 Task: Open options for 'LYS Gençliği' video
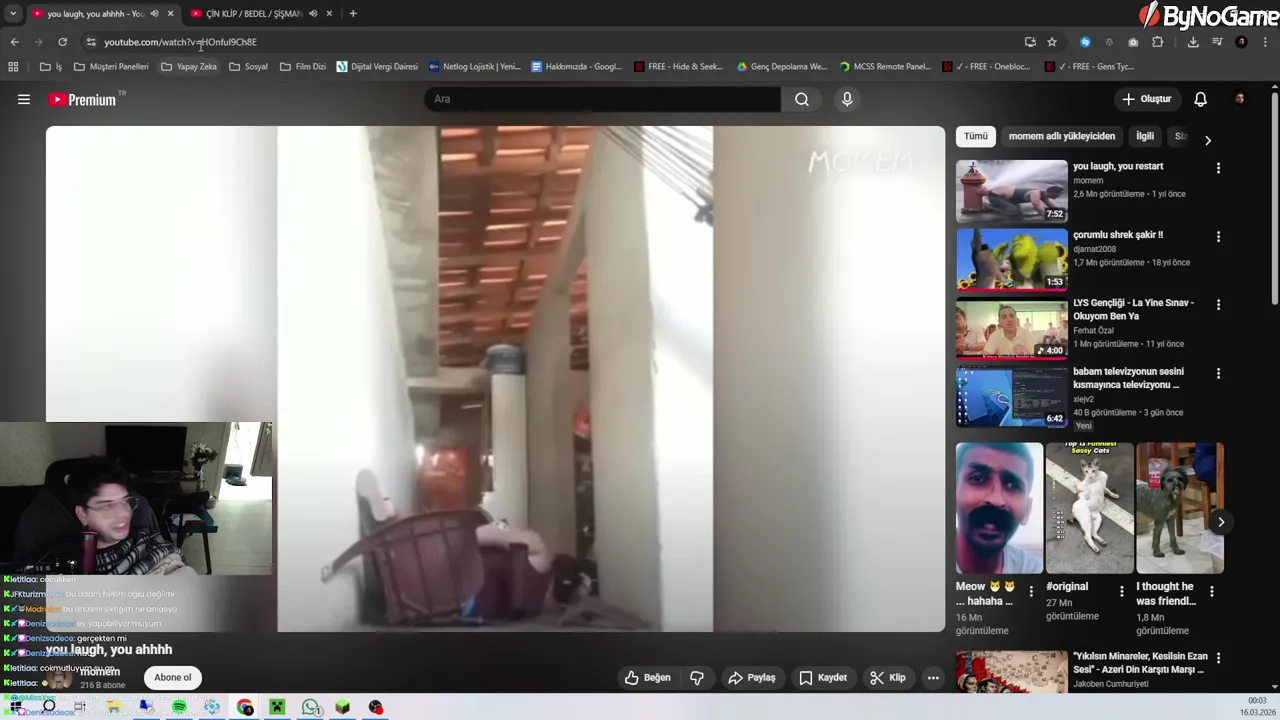point(1218,304)
